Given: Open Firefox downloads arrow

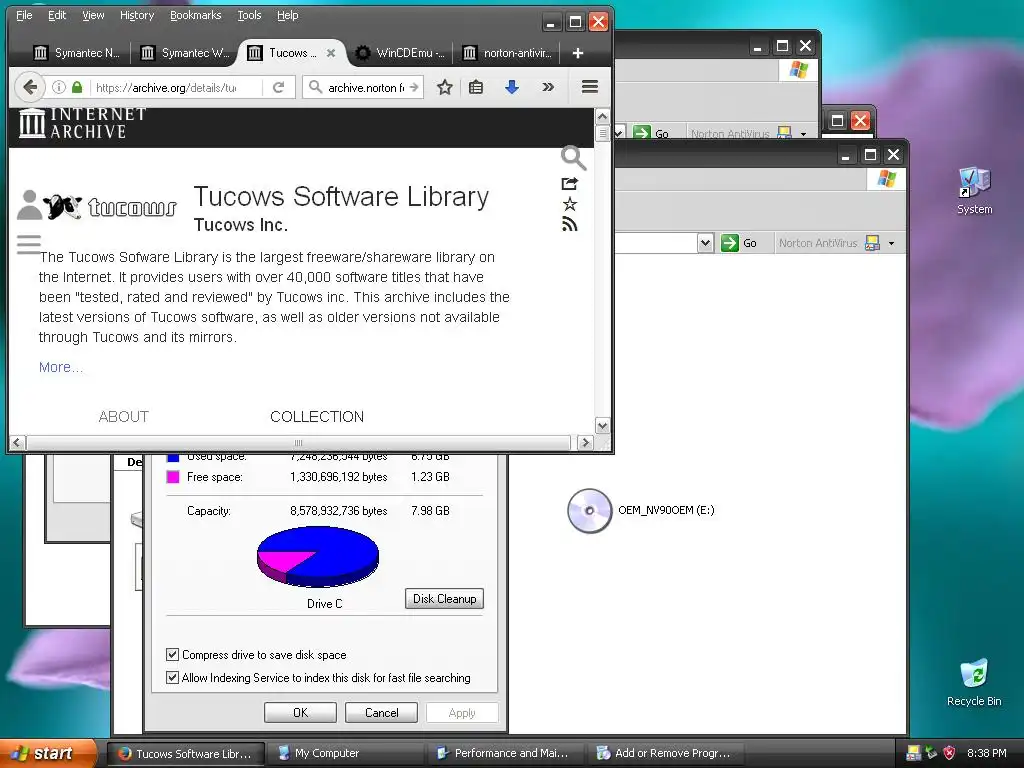Looking at the screenshot, I should 511,87.
